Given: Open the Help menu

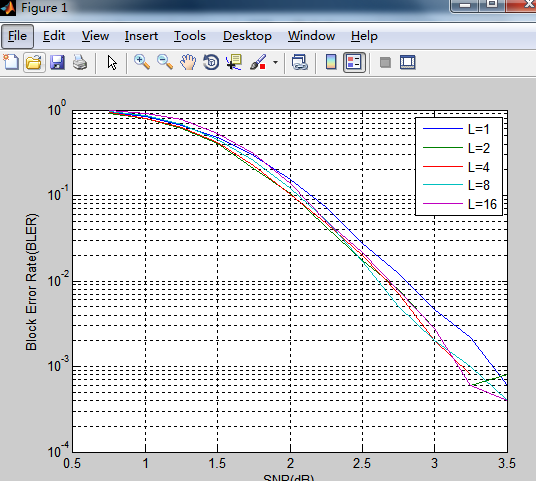Looking at the screenshot, I should (364, 36).
